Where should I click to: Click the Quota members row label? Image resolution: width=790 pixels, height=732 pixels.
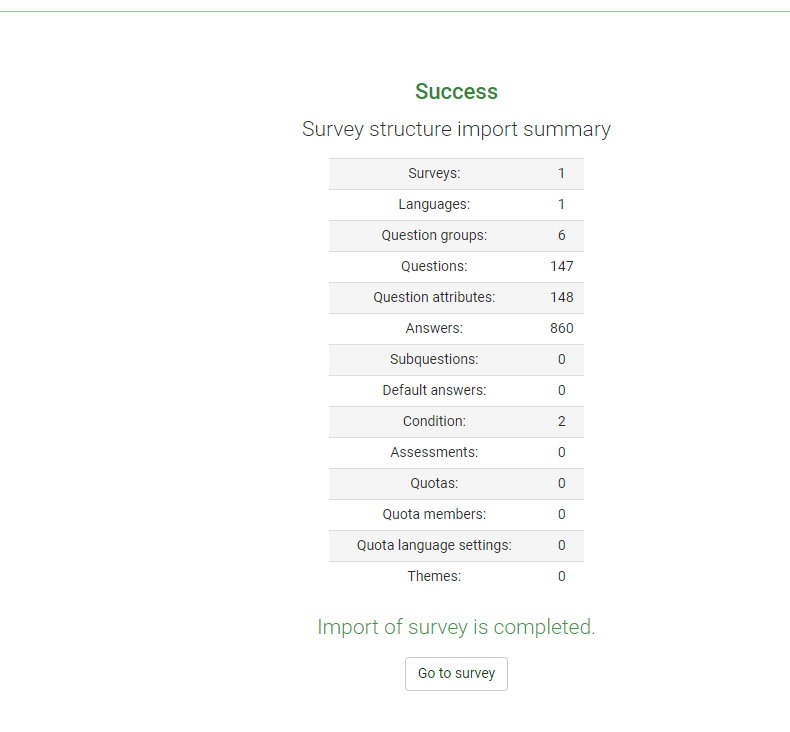pyautogui.click(x=434, y=514)
